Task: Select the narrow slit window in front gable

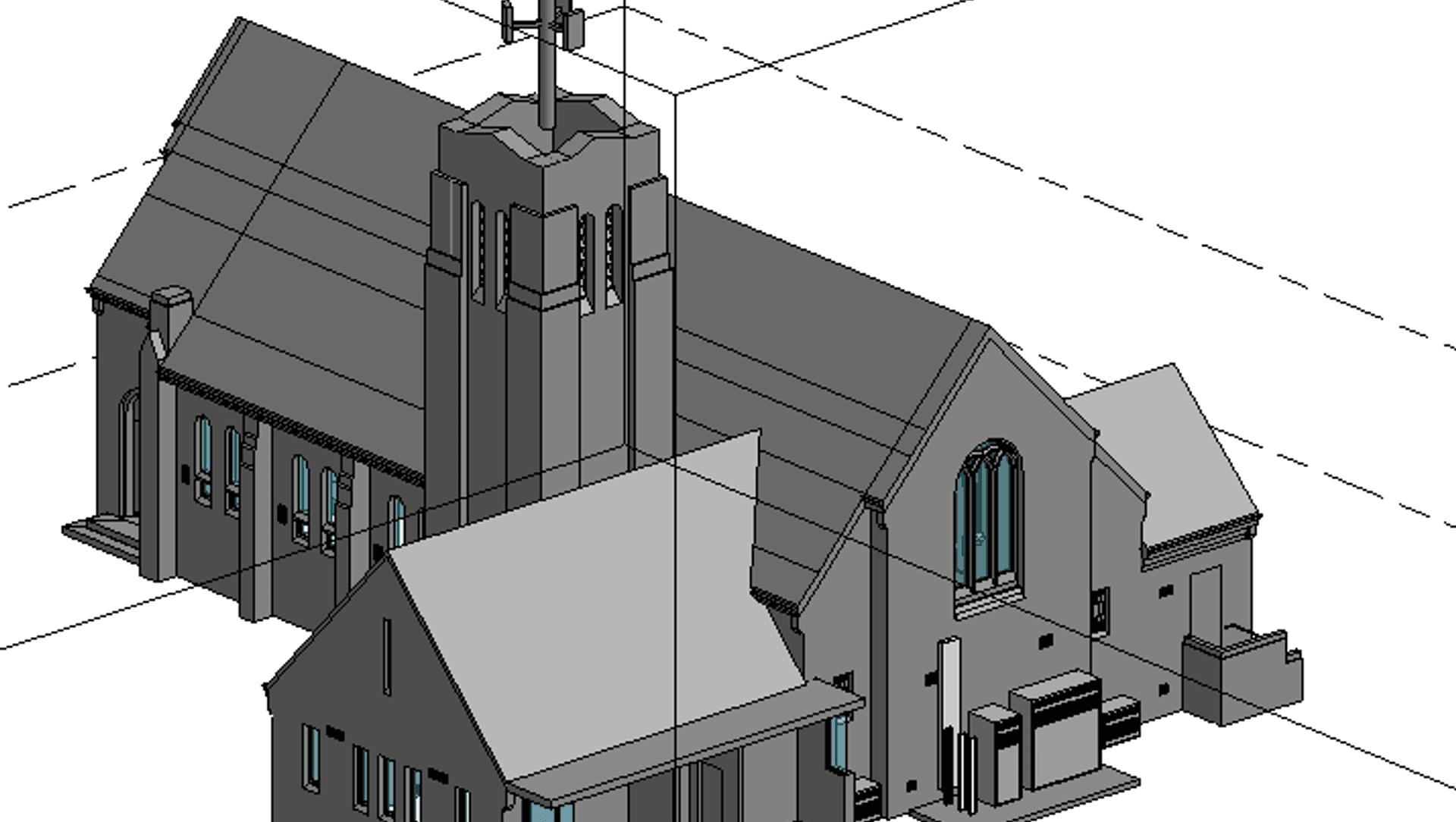Action: [x=388, y=657]
